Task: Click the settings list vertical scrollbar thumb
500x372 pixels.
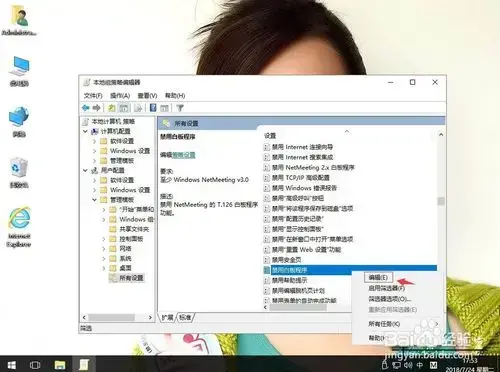Action: click(441, 201)
